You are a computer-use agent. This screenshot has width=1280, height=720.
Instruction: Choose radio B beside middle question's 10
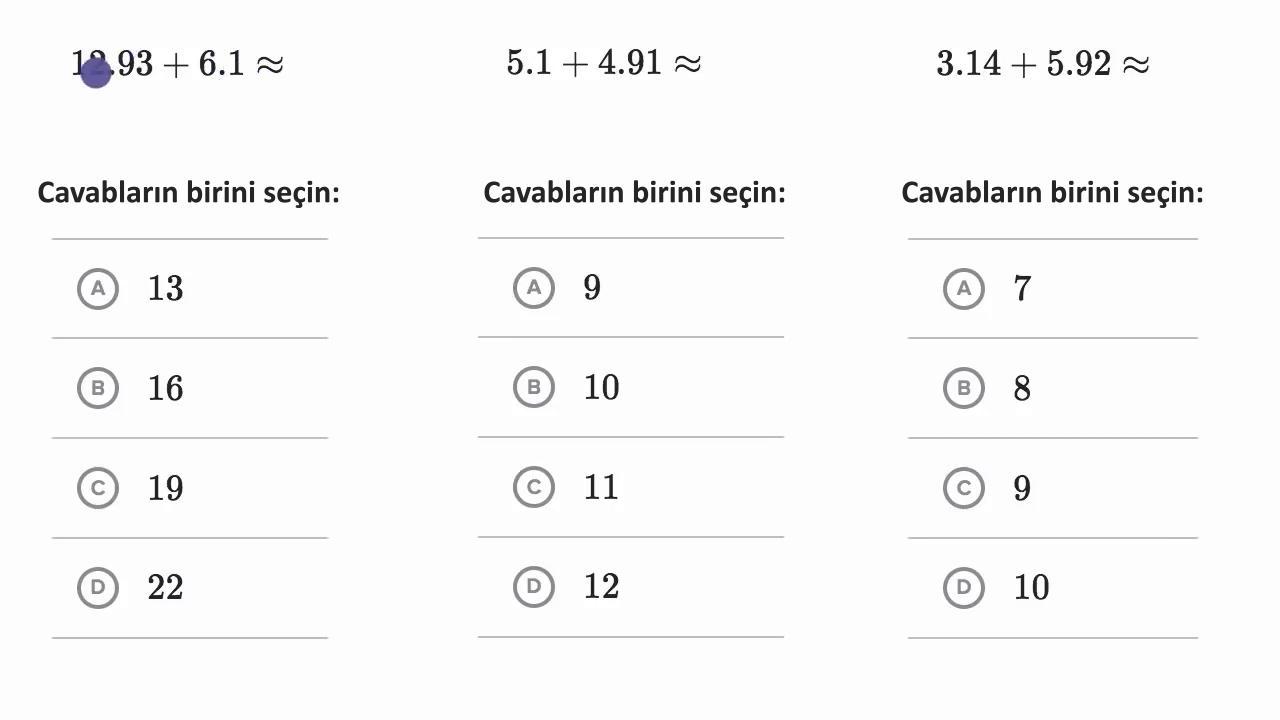click(x=534, y=387)
